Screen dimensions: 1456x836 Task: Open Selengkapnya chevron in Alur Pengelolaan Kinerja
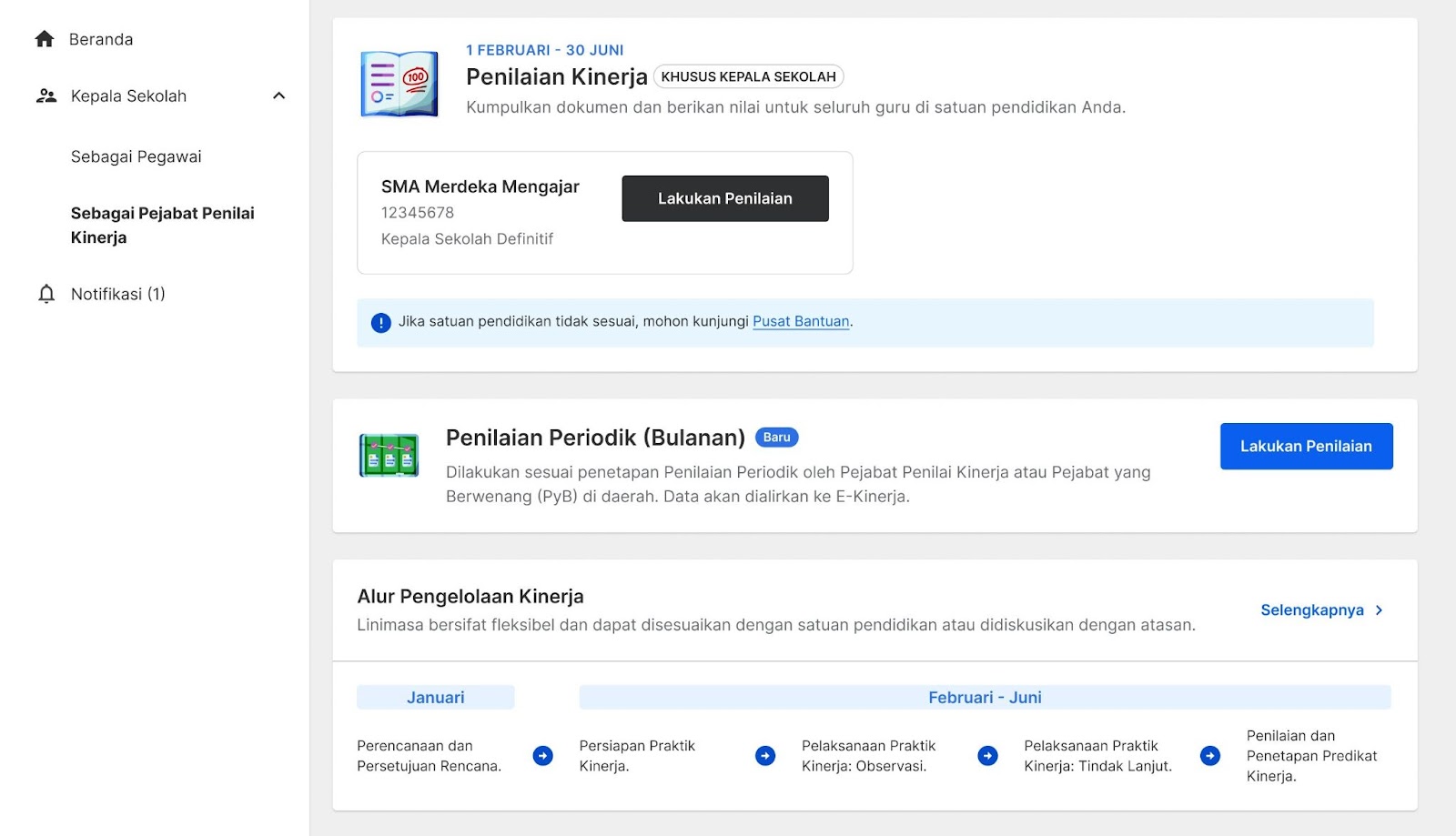(x=1380, y=610)
